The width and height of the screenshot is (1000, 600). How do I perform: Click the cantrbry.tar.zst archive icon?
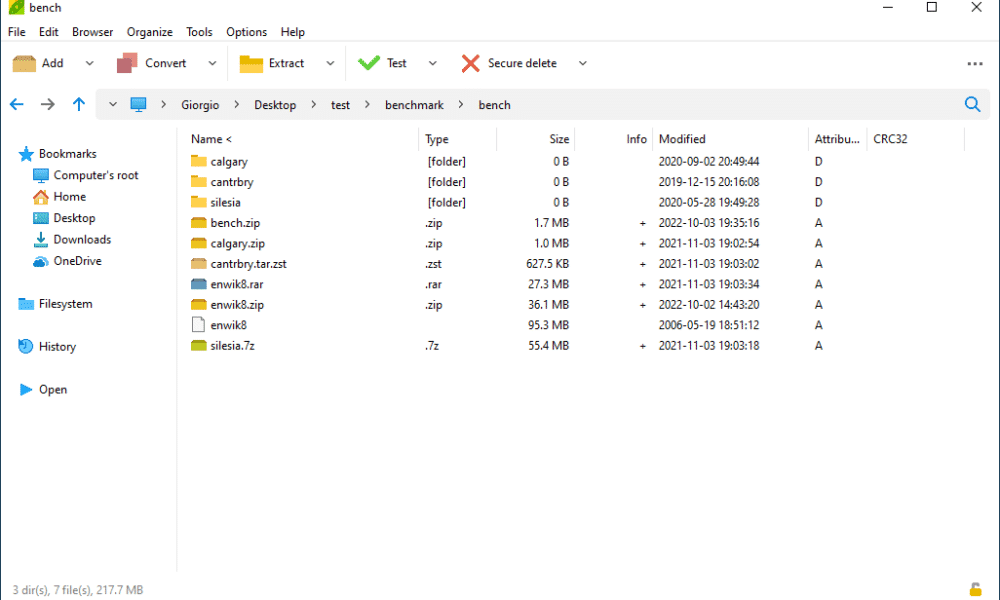199,263
